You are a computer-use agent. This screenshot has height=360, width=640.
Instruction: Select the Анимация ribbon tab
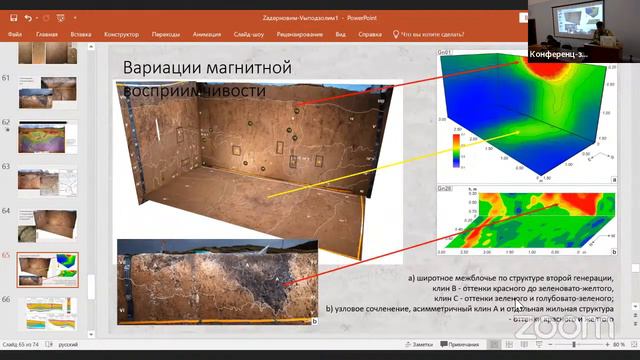point(207,35)
